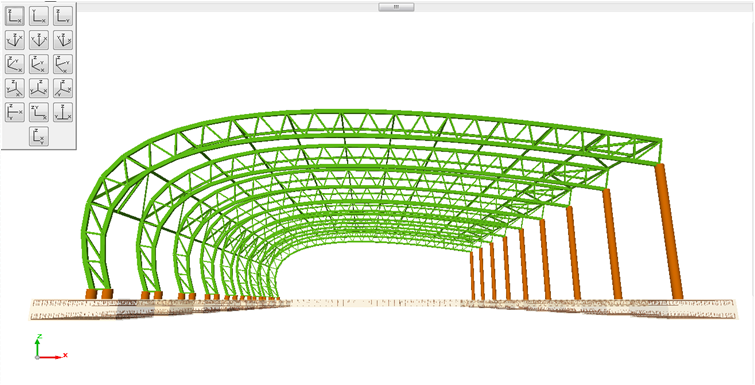Image resolution: width=755 pixels, height=385 pixels.
Task: Pick the centered upward-fanning Y-Z-X perspective view icon
Action: [39, 40]
